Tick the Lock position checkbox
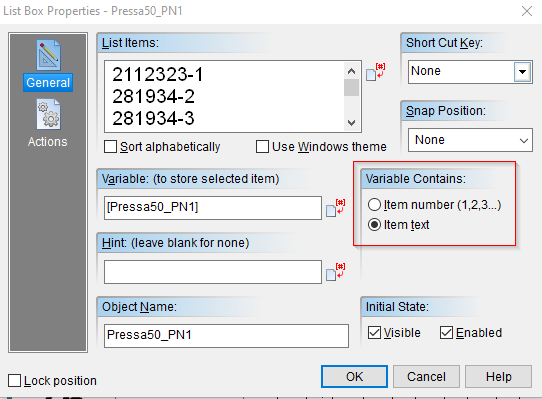Screen dimensions: 542x399 coord(15,381)
